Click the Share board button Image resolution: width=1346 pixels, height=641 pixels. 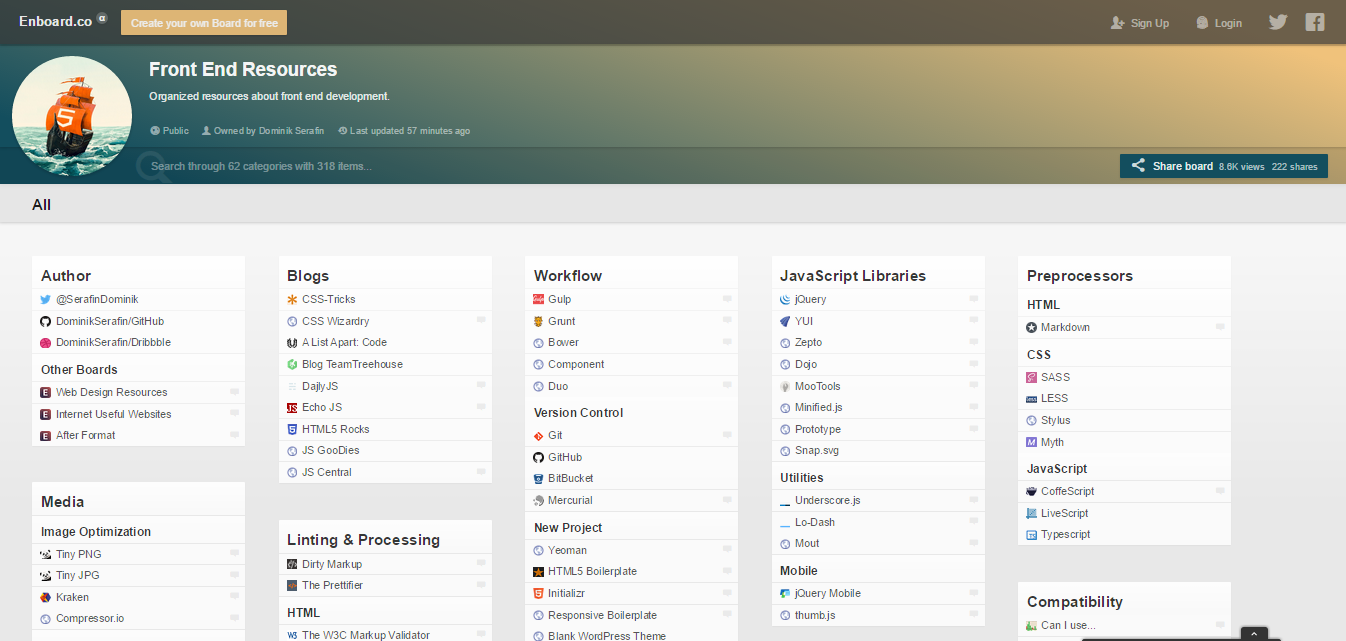tap(1224, 166)
